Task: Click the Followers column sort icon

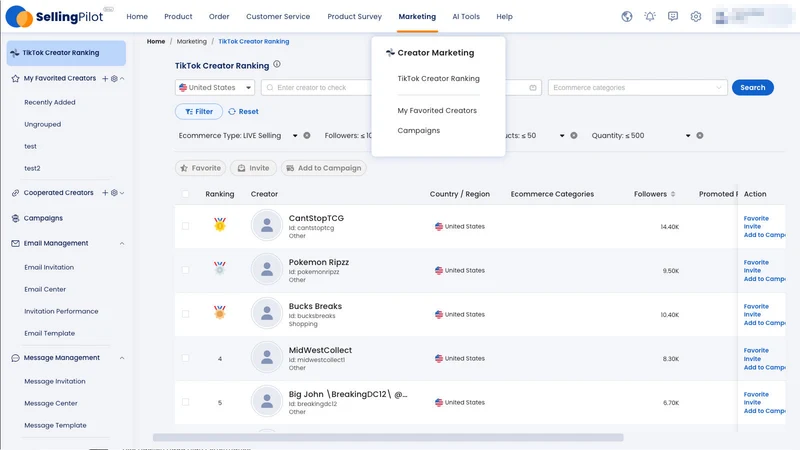Action: click(672, 194)
